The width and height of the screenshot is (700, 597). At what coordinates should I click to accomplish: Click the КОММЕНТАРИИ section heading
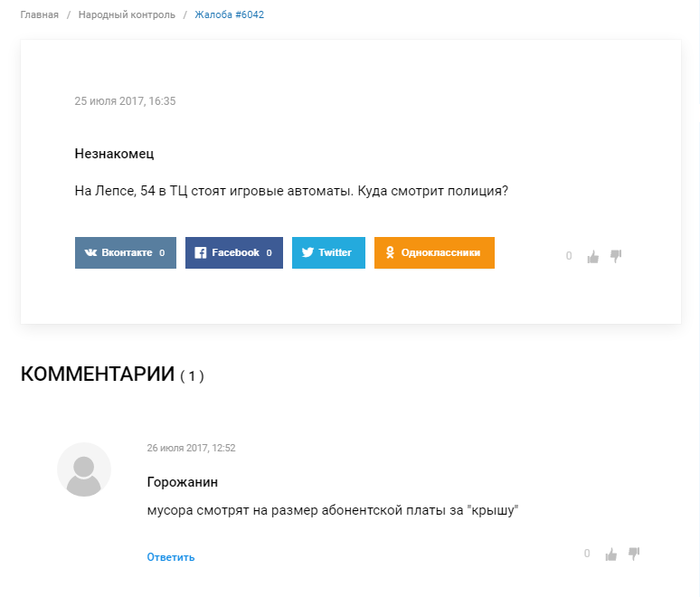[x=98, y=375]
